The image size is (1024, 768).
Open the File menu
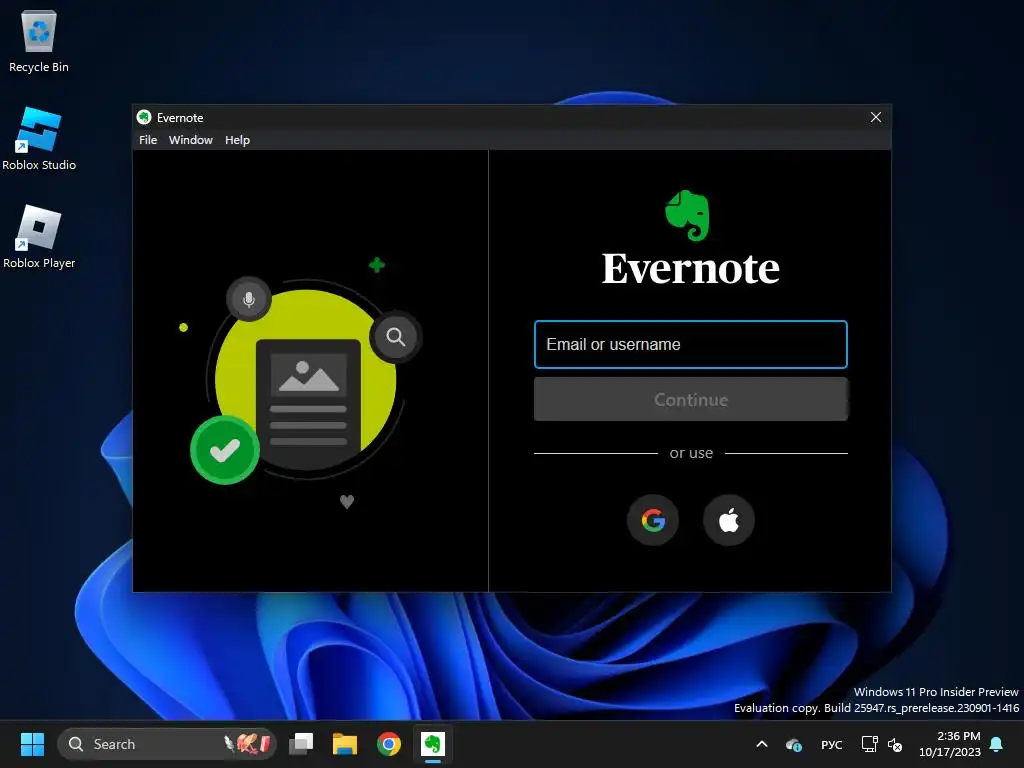[x=148, y=140]
